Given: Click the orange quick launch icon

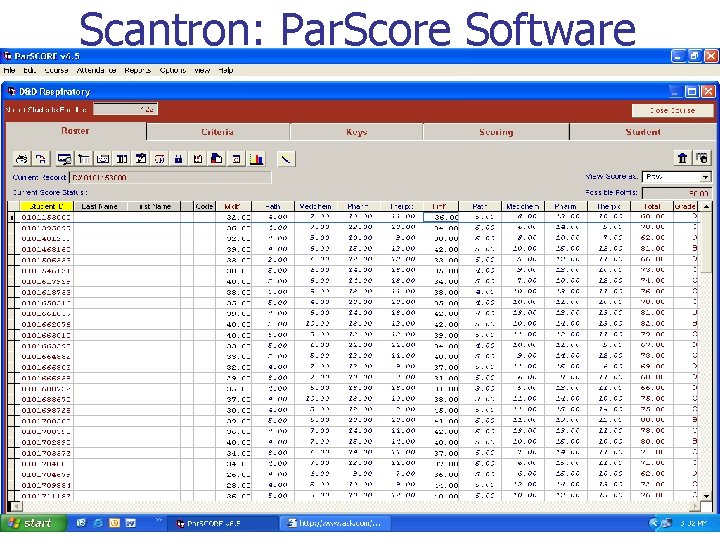Looking at the screenshot, I should point(114,523).
